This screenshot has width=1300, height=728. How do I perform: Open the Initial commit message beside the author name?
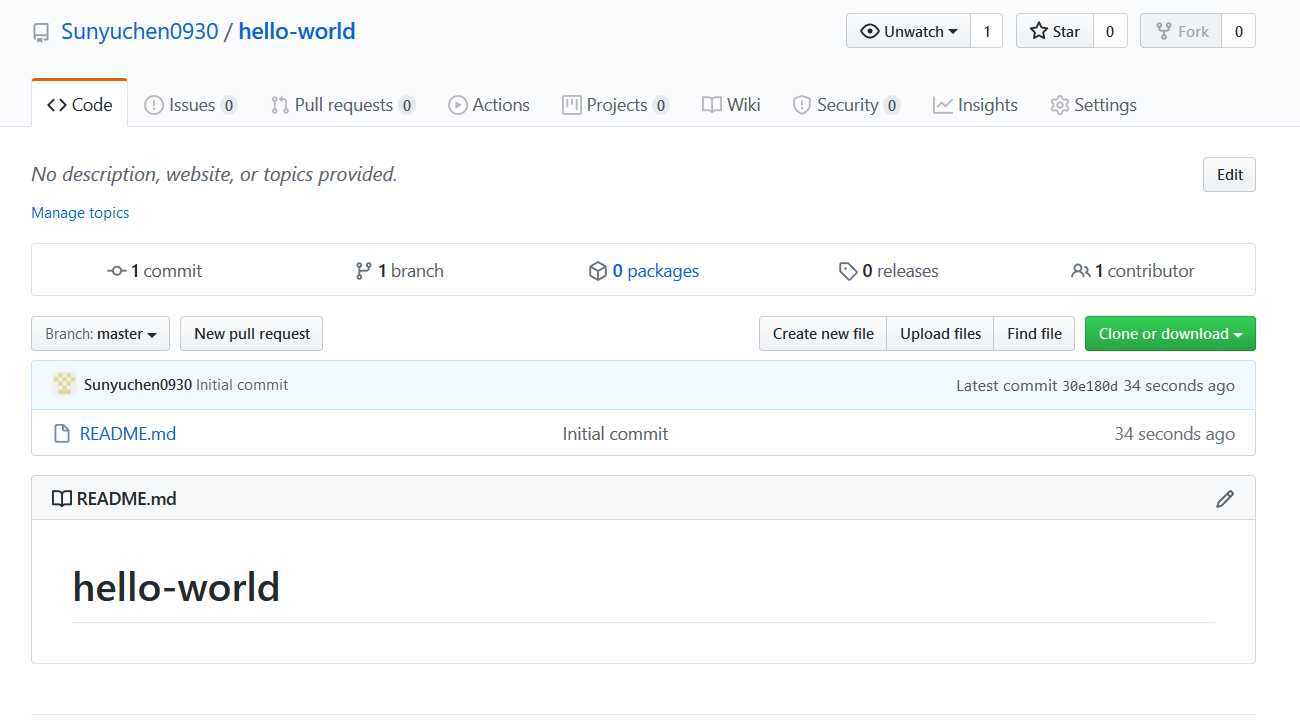pos(242,385)
